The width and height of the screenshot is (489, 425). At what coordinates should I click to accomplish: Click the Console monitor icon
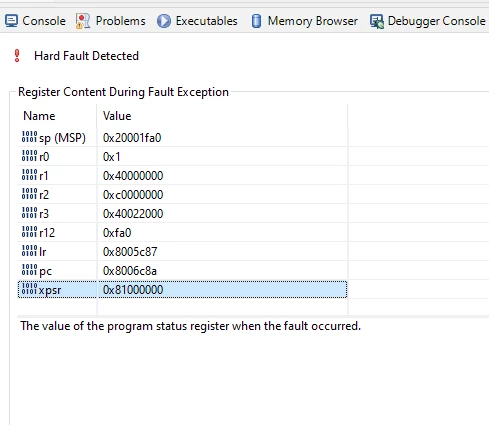tap(11, 21)
